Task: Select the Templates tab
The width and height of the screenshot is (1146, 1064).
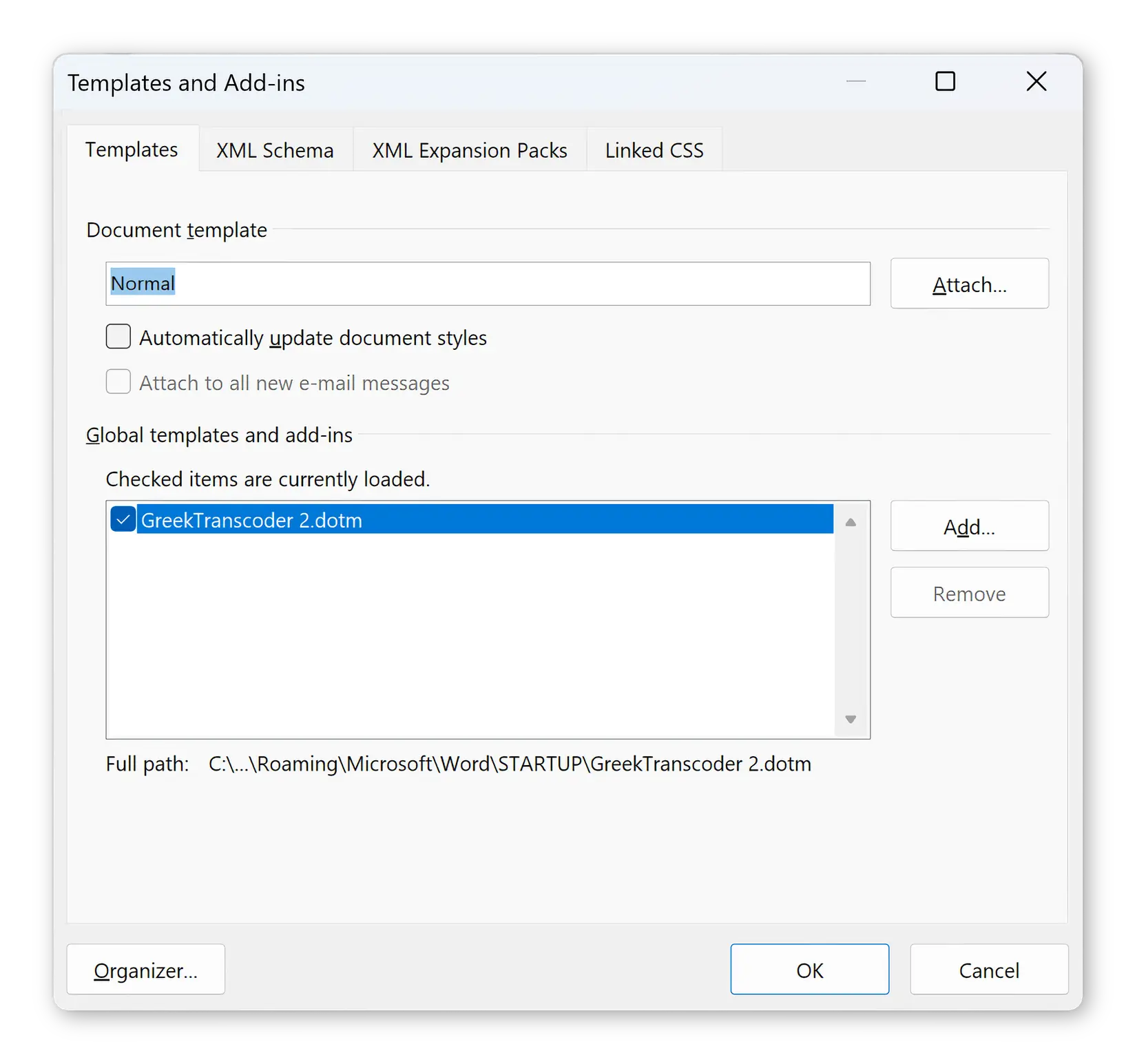Action: click(132, 149)
